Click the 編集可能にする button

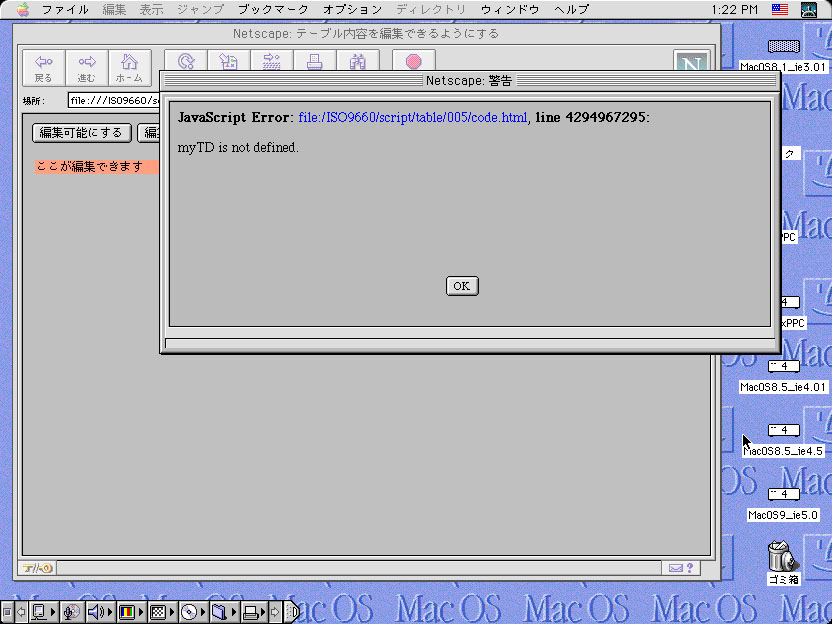coord(81,133)
